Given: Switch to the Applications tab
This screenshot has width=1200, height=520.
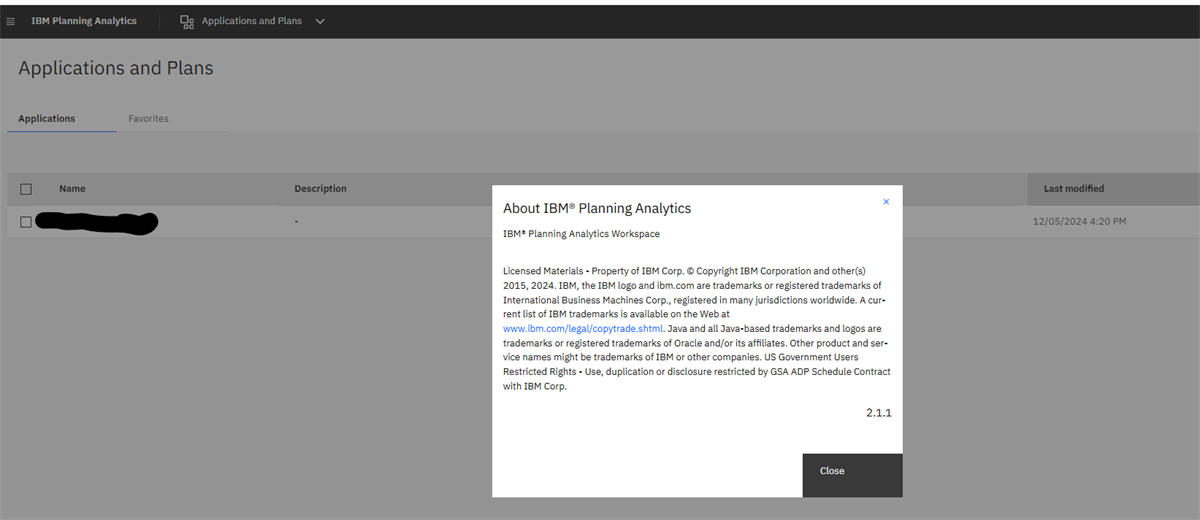Looking at the screenshot, I should pos(47,118).
